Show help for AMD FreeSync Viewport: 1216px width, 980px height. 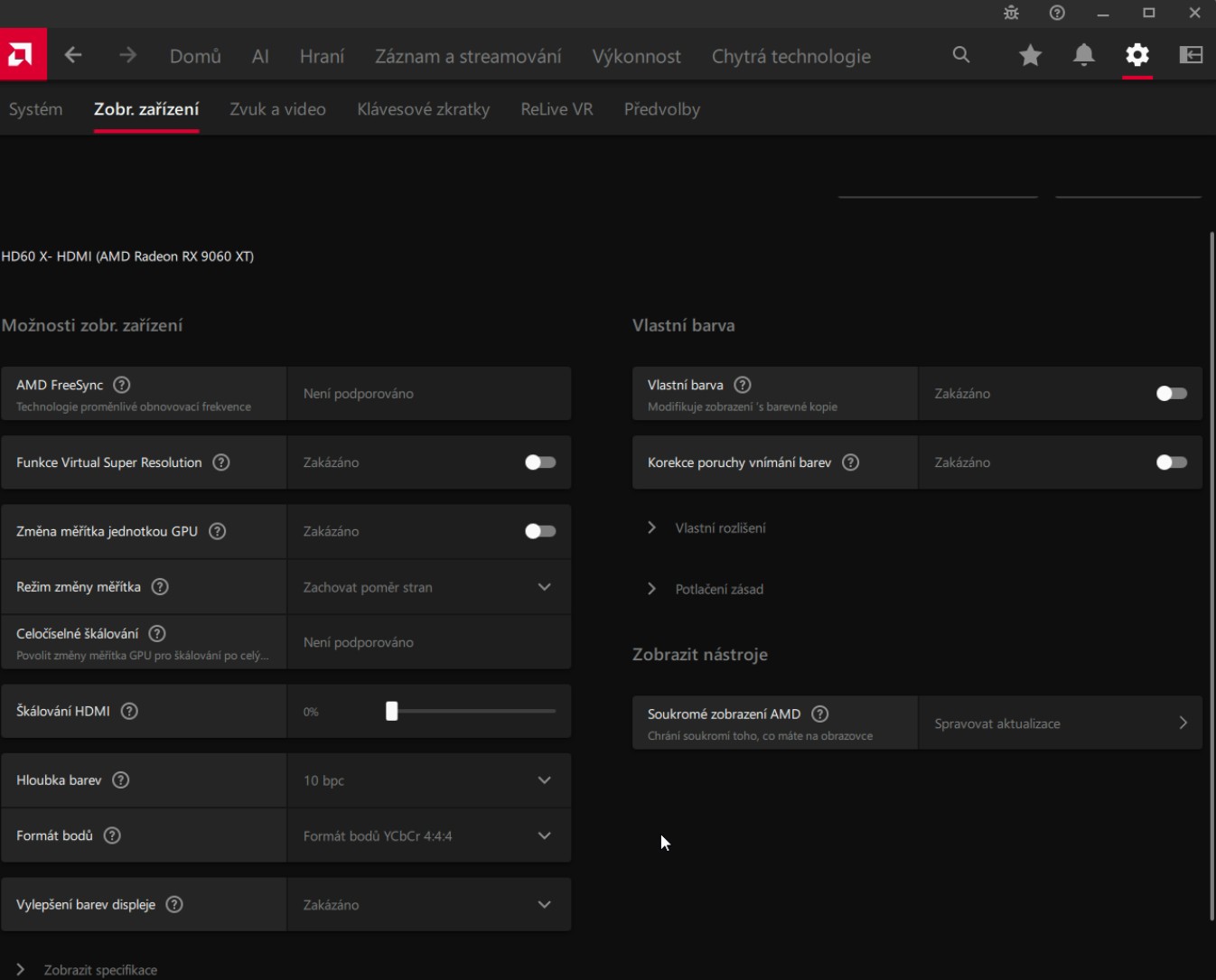pos(122,385)
